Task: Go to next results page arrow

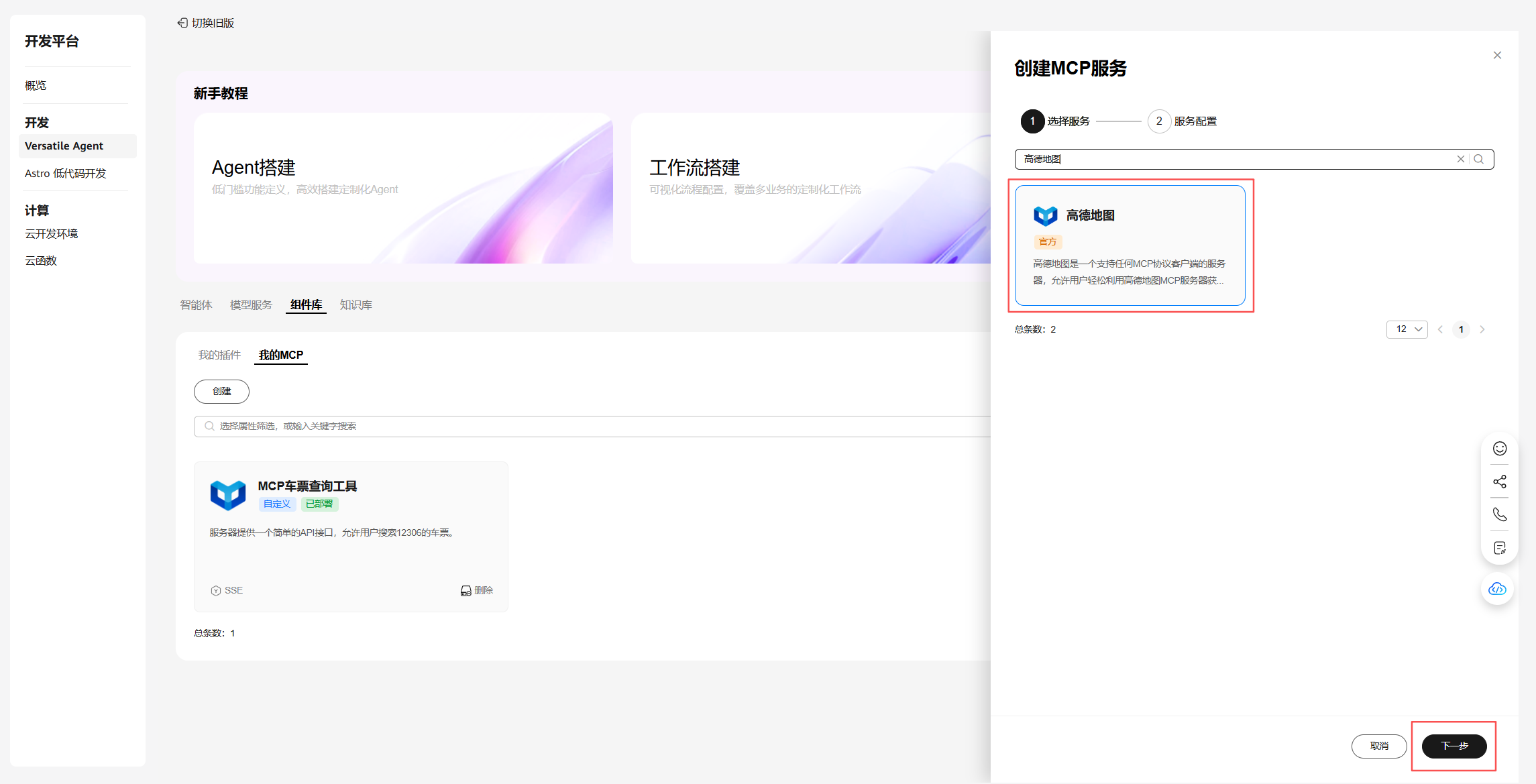Action: 1482,329
